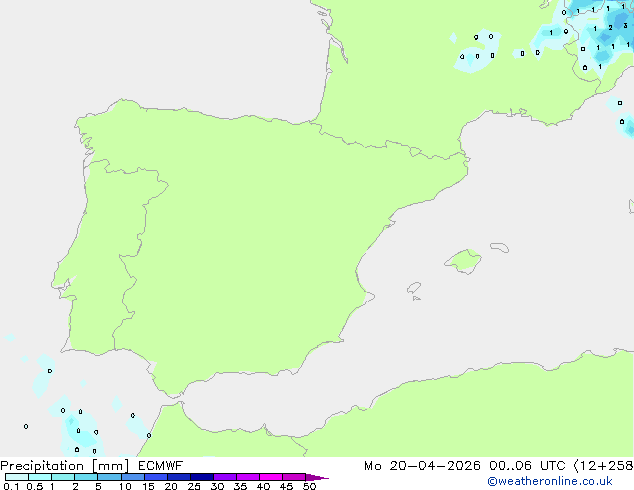634x490 pixels.
Task: Open the weatheronline.co.uk copyright link
Action: 550,481
